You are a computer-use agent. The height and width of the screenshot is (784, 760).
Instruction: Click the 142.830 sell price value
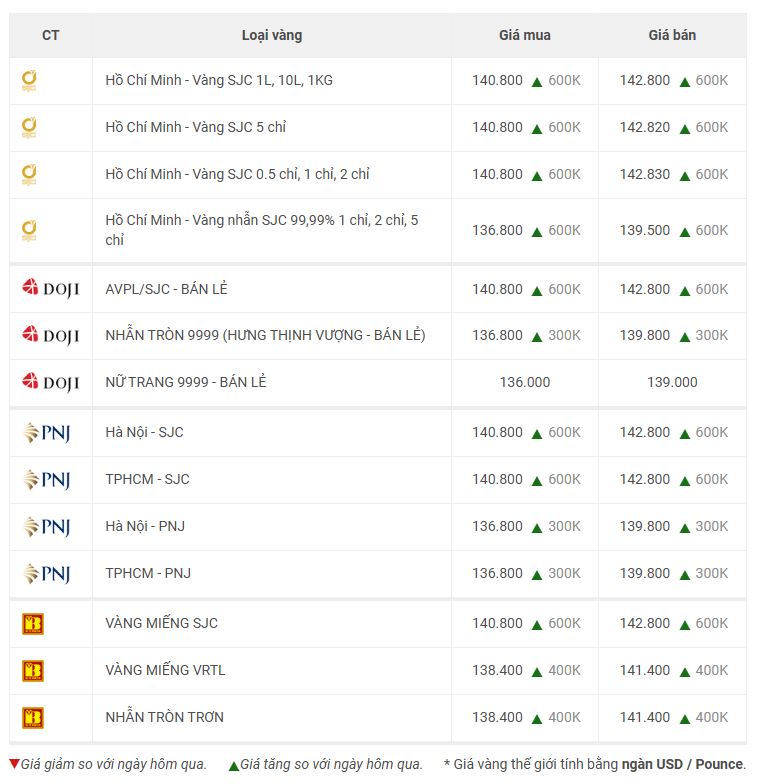645,174
